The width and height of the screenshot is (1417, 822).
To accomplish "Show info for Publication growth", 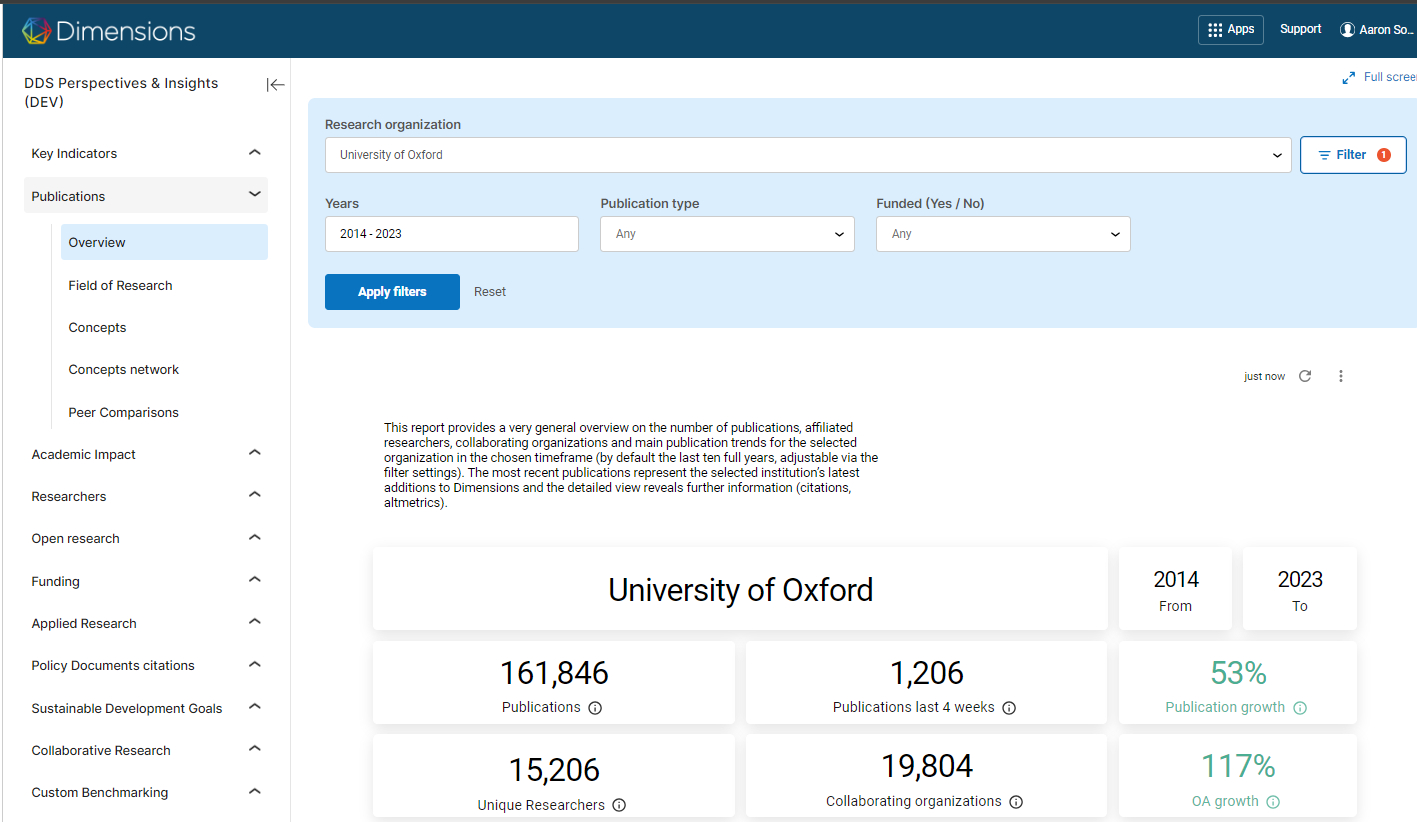I will click(x=1300, y=708).
